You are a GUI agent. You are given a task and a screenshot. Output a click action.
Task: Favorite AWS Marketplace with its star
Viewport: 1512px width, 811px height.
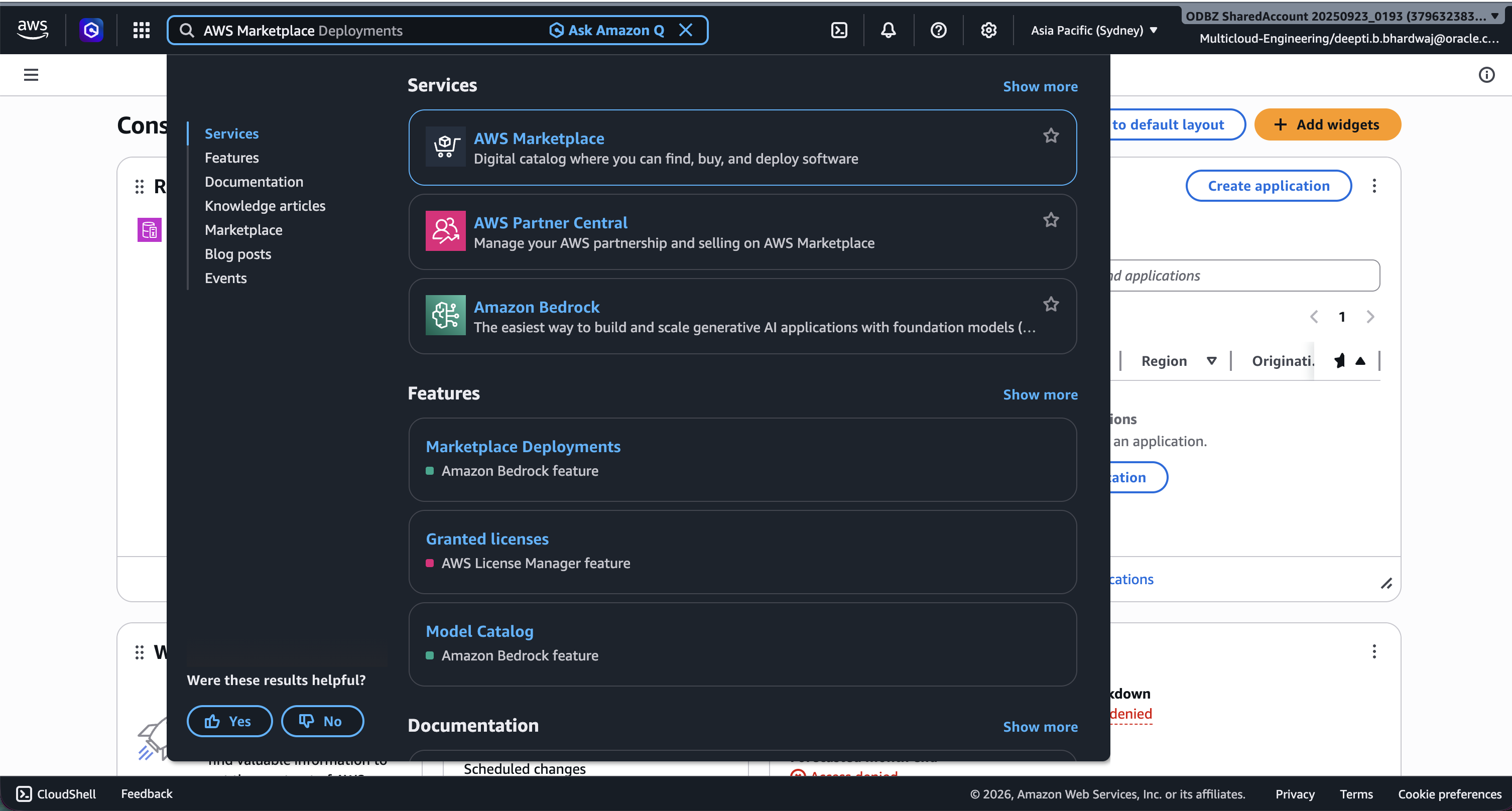(1051, 136)
